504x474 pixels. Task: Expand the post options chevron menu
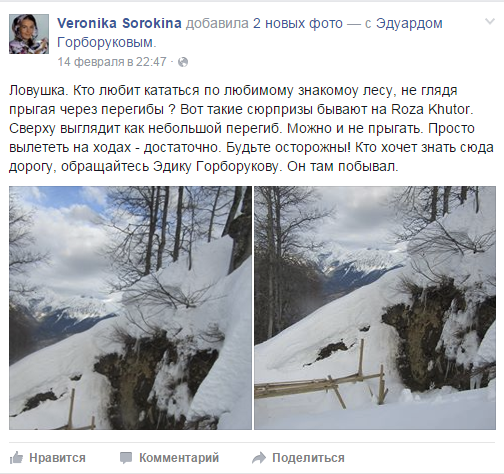point(489,22)
